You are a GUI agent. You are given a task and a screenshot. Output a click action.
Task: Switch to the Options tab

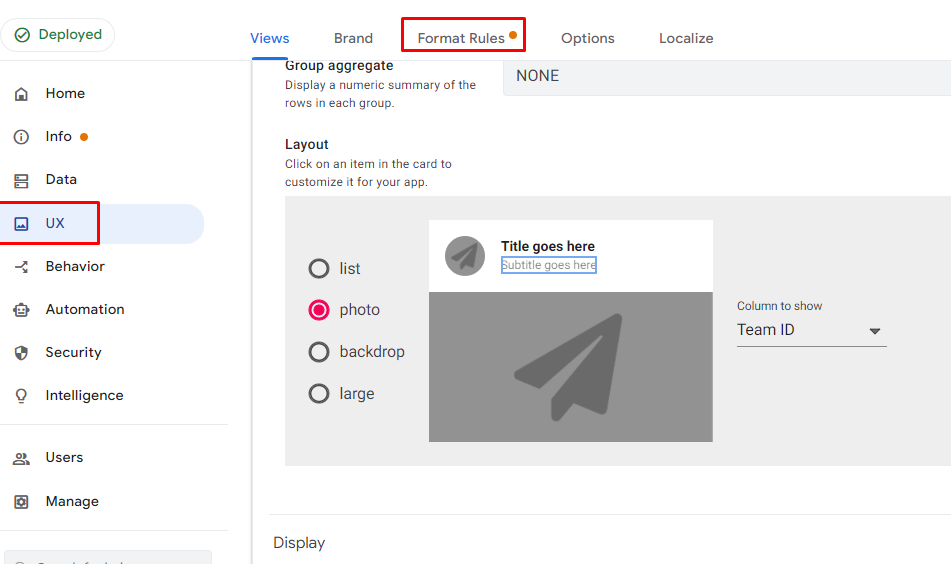(x=588, y=38)
